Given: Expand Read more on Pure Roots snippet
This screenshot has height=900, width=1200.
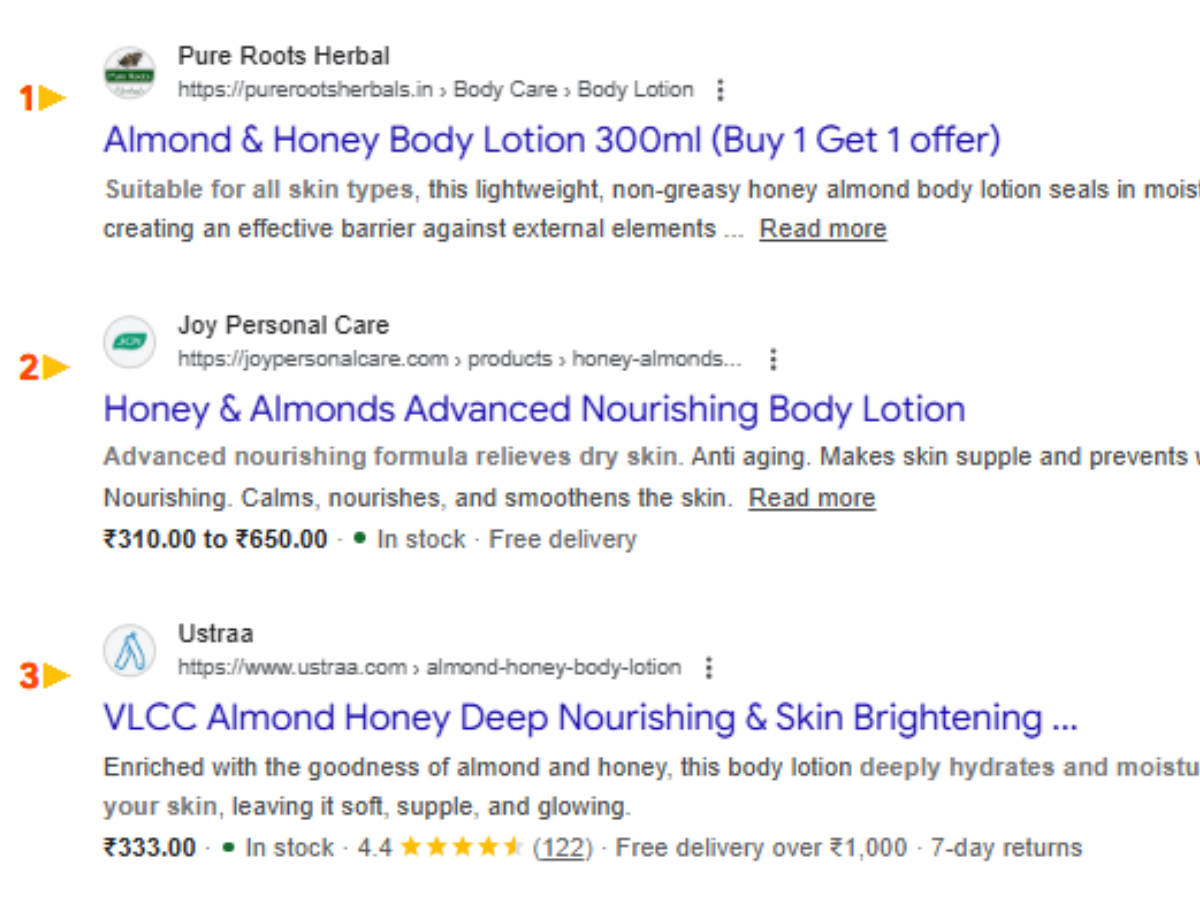Looking at the screenshot, I should point(822,229).
